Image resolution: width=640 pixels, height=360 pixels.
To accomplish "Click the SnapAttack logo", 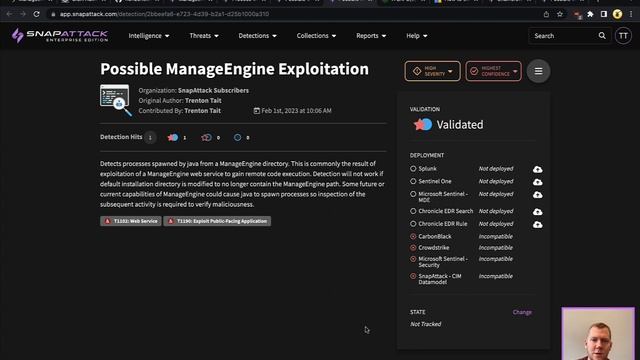I will coord(60,36).
